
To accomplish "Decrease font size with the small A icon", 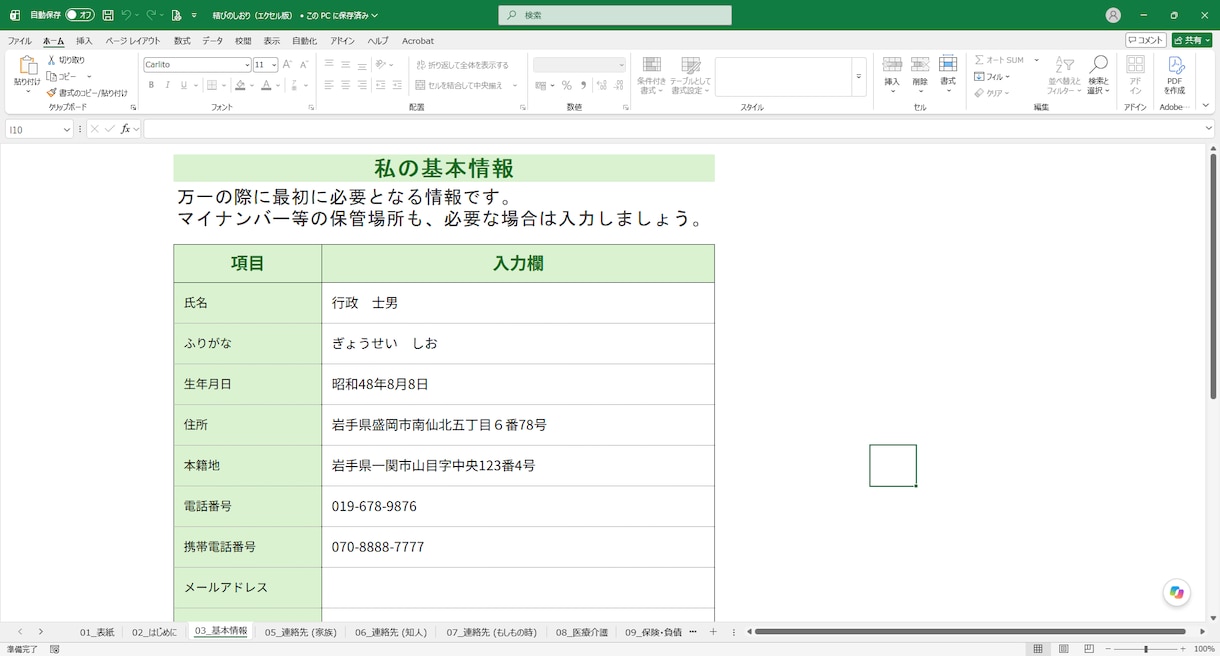I will (x=305, y=64).
